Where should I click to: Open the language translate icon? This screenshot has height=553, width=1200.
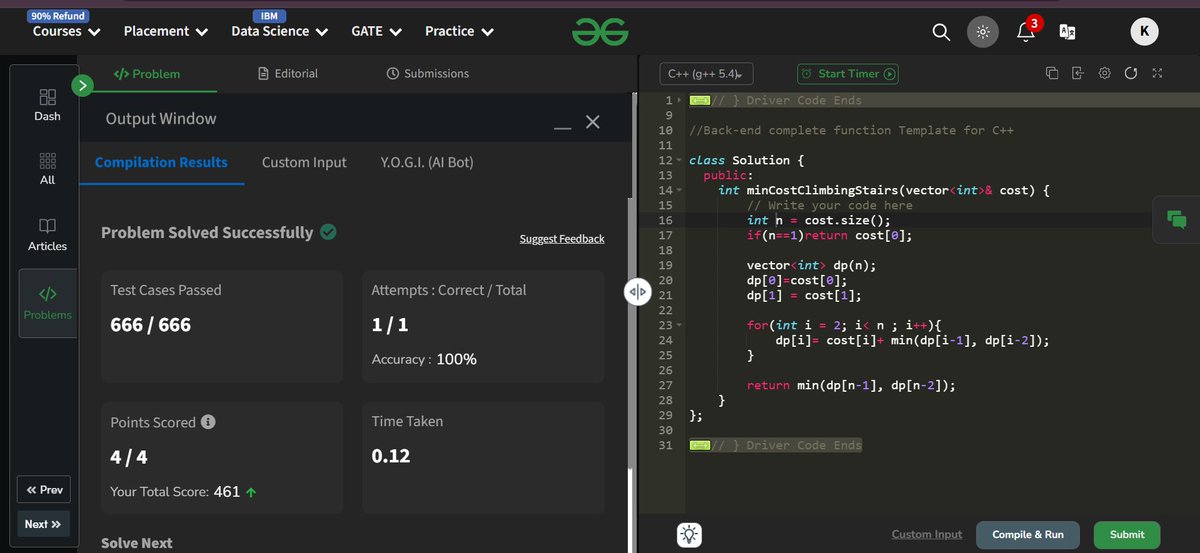click(1068, 32)
